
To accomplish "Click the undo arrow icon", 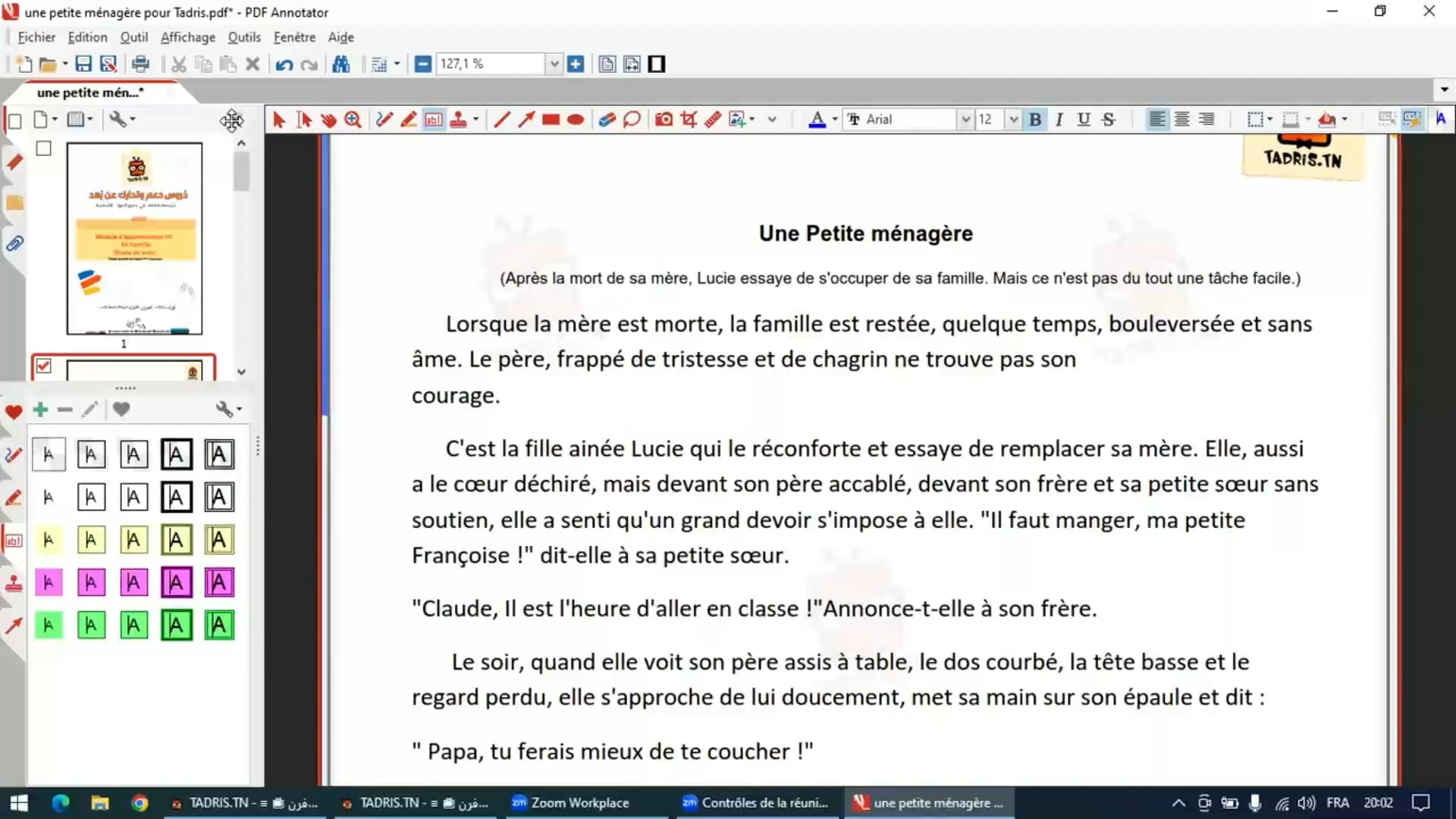I will pos(284,64).
